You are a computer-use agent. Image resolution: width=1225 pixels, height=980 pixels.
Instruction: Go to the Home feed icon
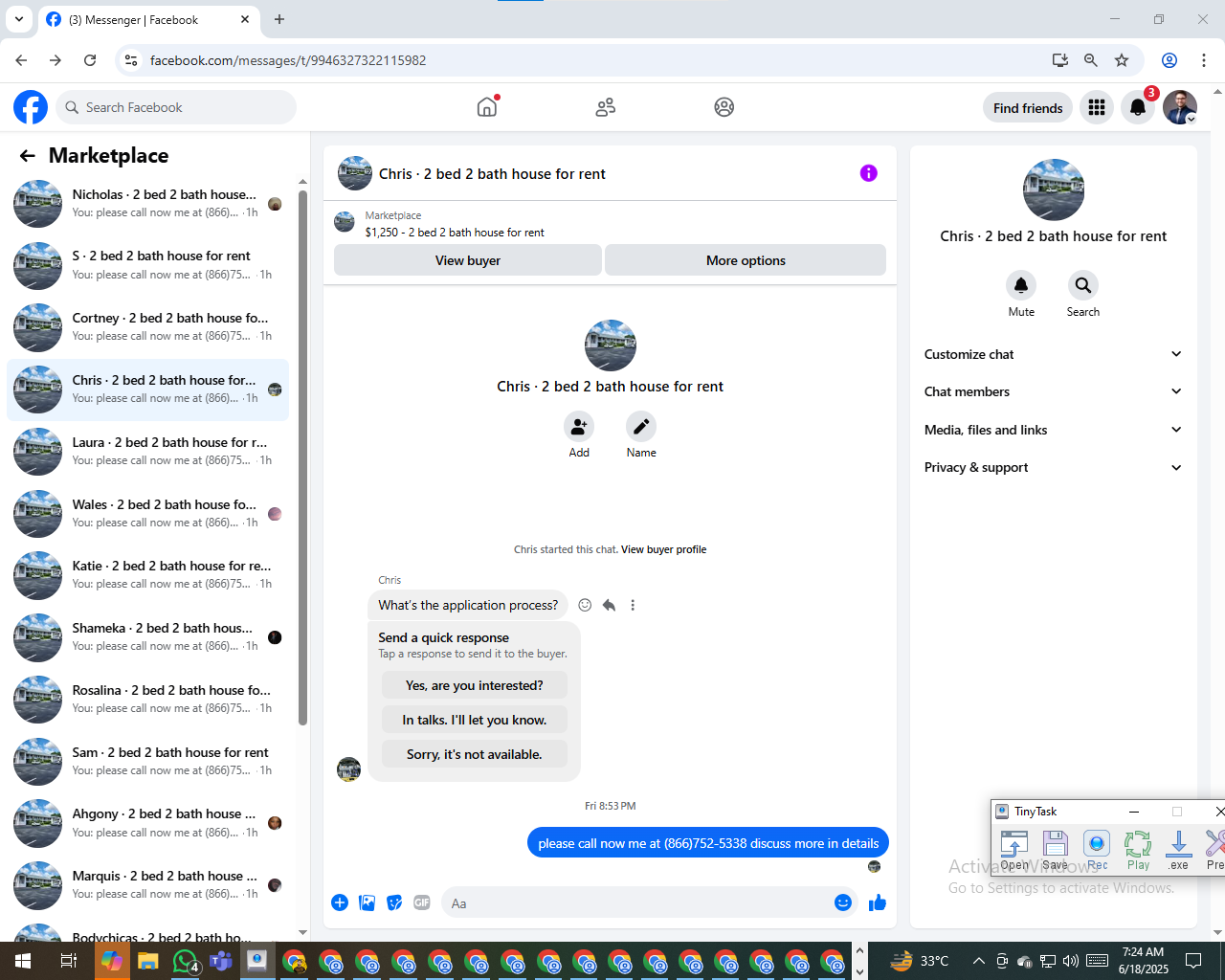tap(487, 107)
